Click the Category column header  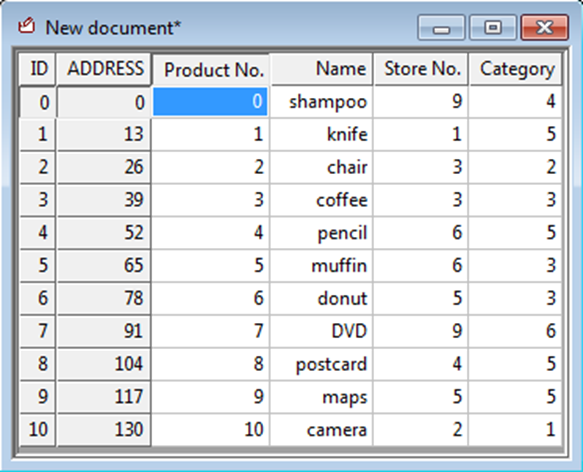[x=516, y=69]
